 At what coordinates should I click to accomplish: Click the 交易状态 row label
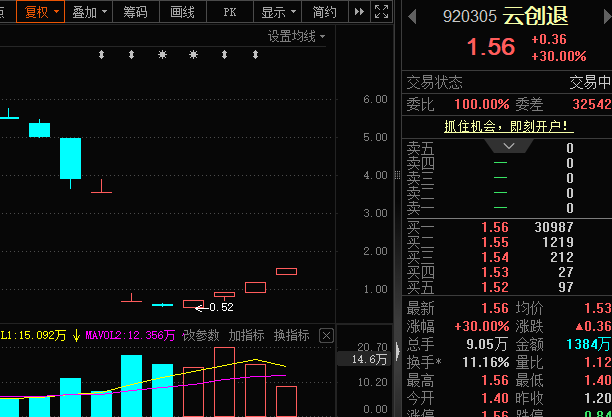coord(434,83)
